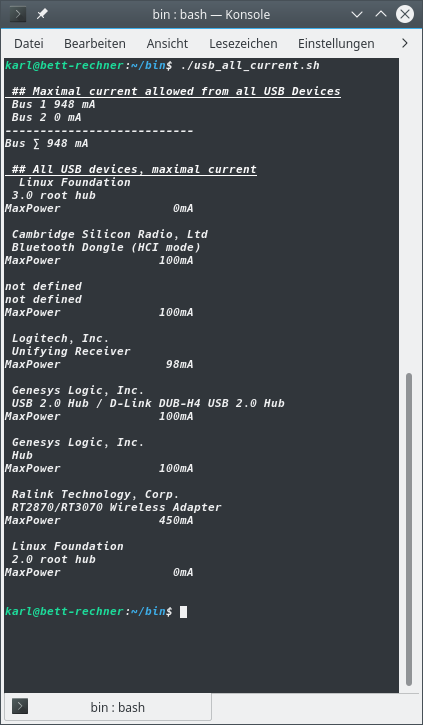Open the Bearbeiten menu
This screenshot has height=725, width=423.
click(x=95, y=43)
